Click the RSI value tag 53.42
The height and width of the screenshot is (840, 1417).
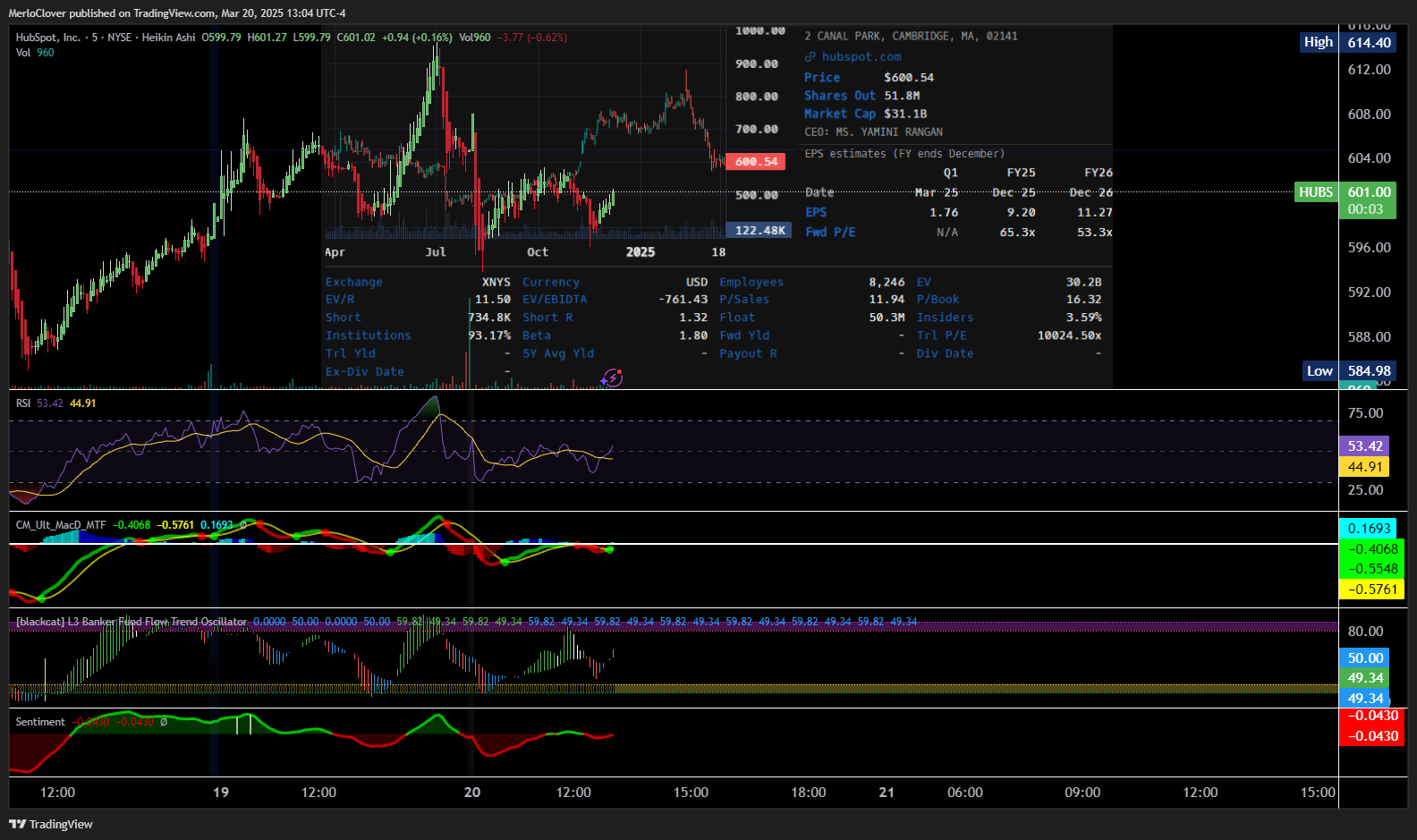(x=1365, y=446)
